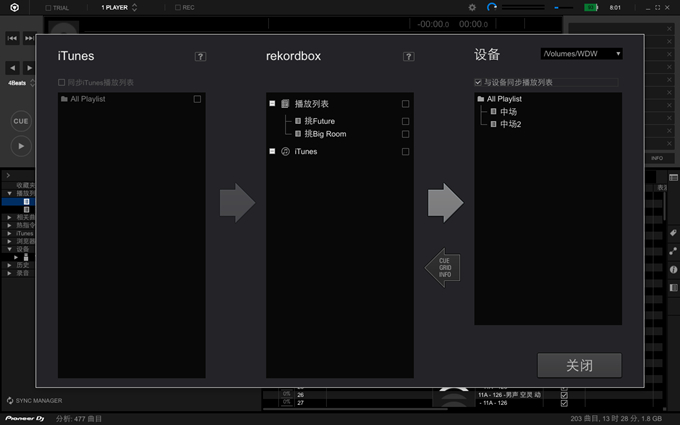
Task: Click the CUE GRID INFO return arrow
Action: [x=443, y=268]
